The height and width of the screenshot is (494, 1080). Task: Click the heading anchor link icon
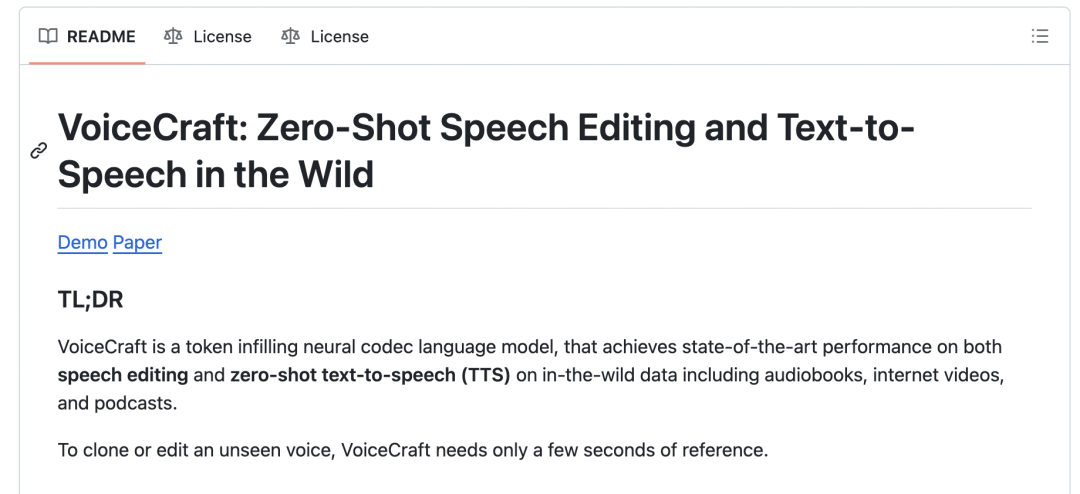click(39, 151)
